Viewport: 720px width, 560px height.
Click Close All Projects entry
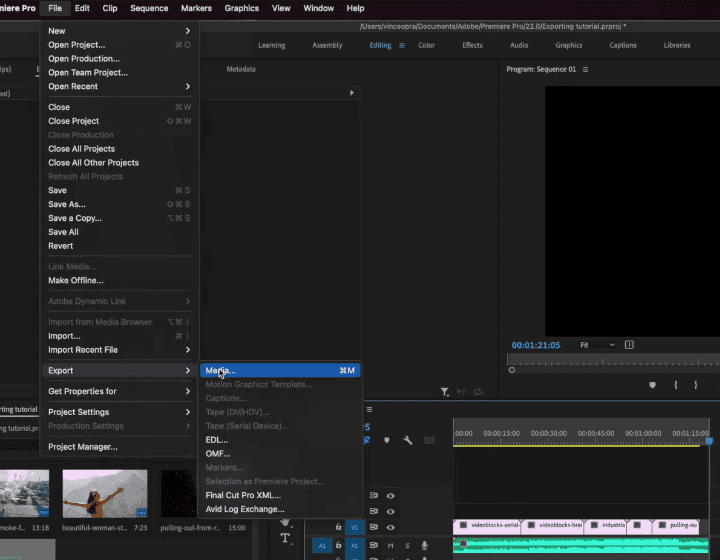[118, 149]
